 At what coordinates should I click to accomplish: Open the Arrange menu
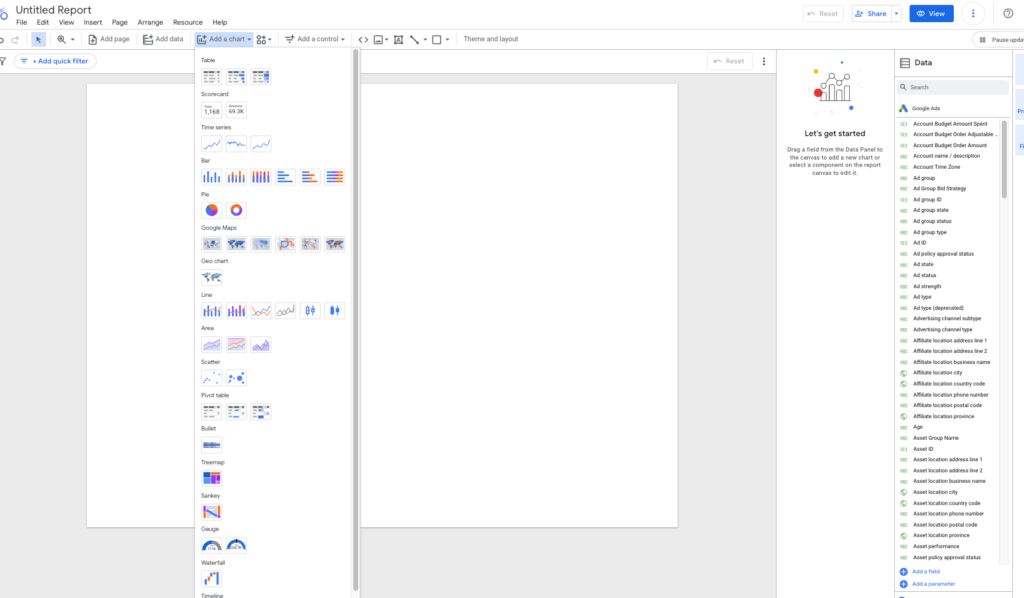click(150, 22)
